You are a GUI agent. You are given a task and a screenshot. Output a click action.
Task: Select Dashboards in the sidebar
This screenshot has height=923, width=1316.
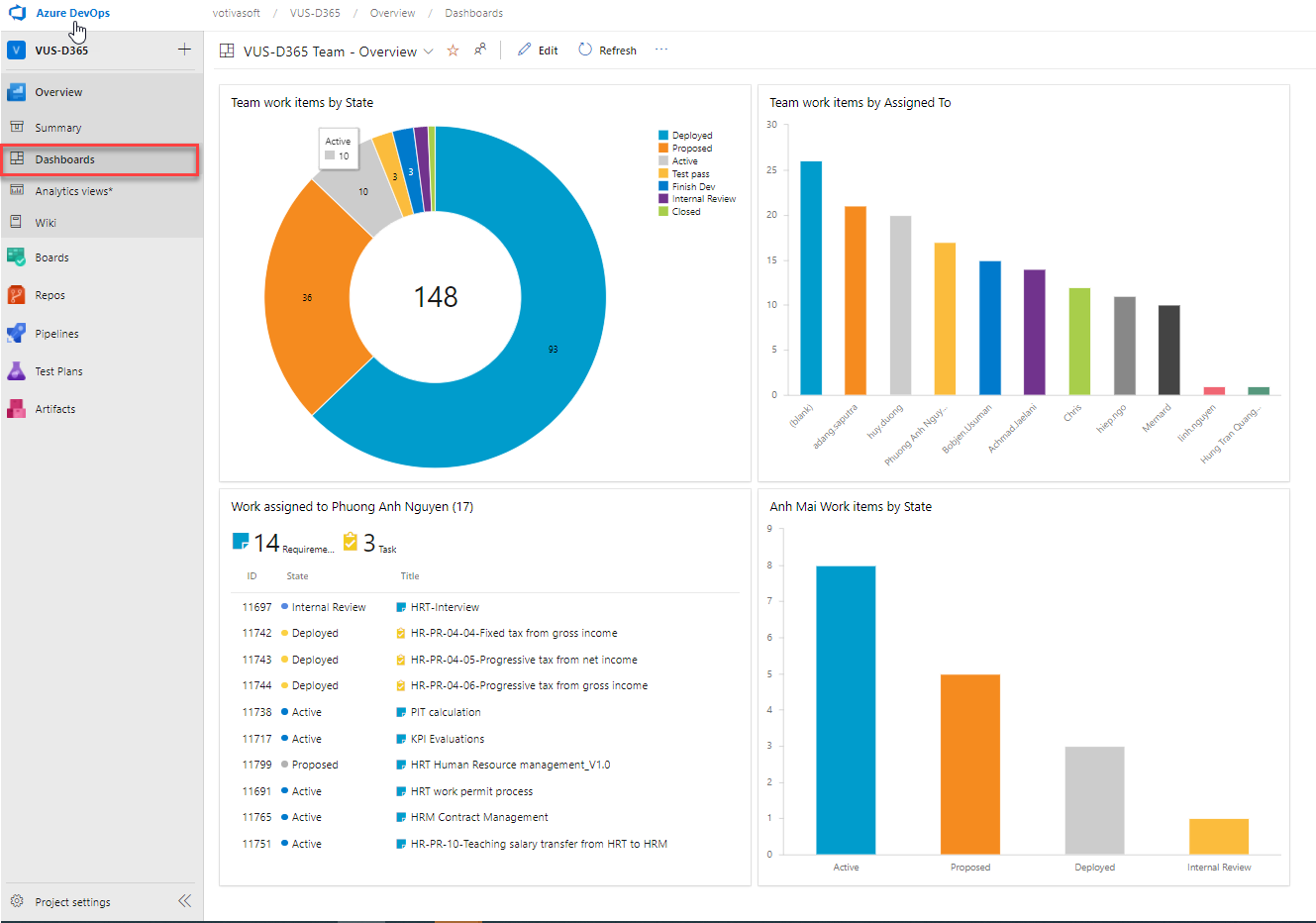coord(64,159)
